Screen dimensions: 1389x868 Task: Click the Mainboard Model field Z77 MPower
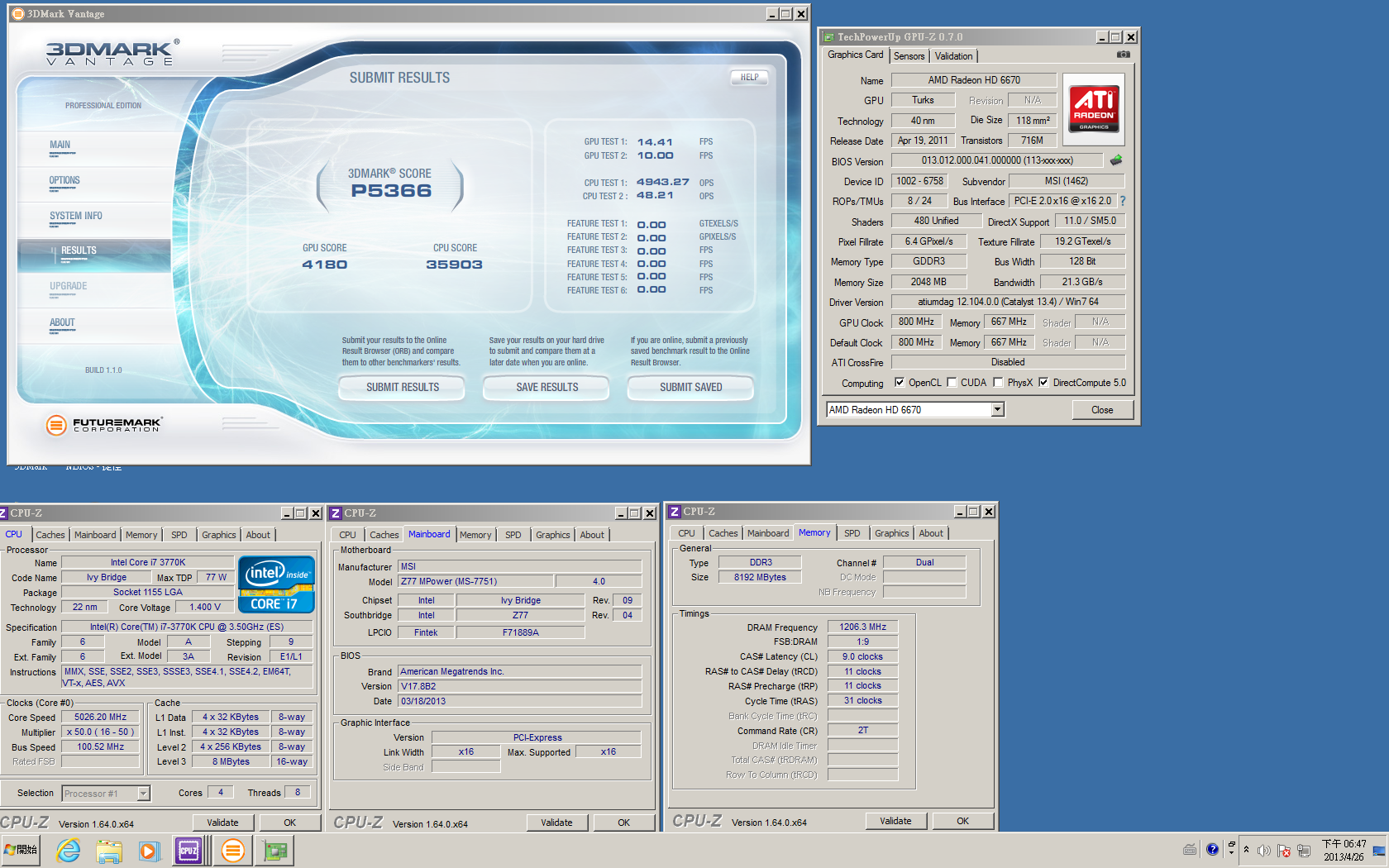pos(475,581)
